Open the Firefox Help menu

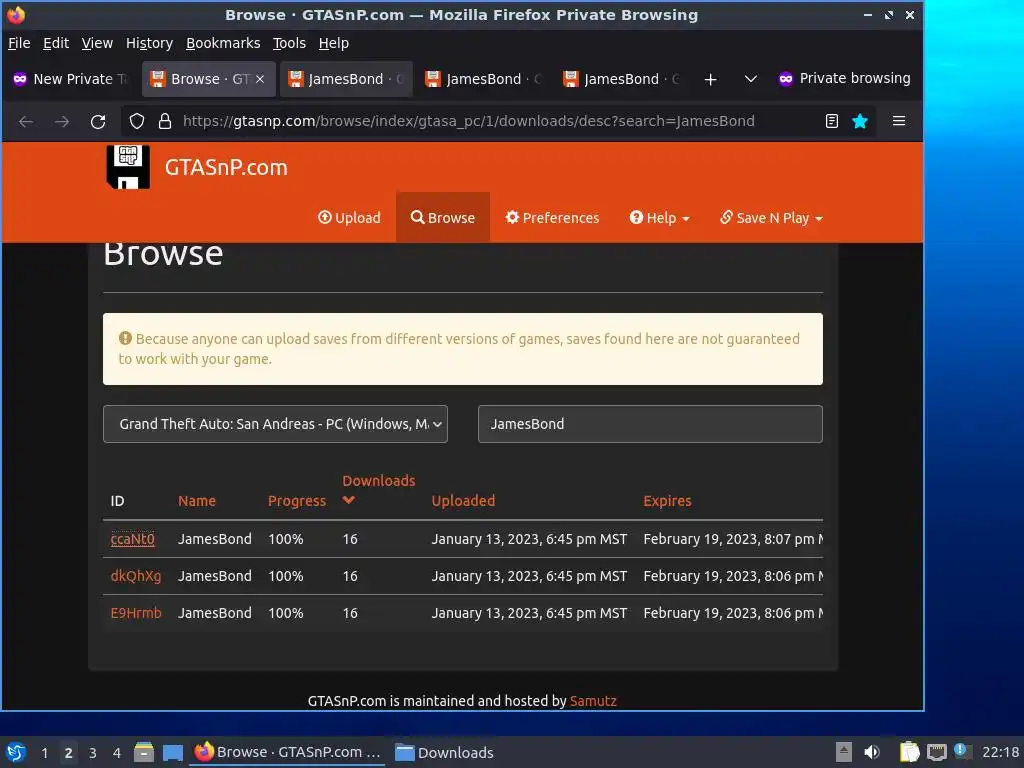[x=334, y=43]
